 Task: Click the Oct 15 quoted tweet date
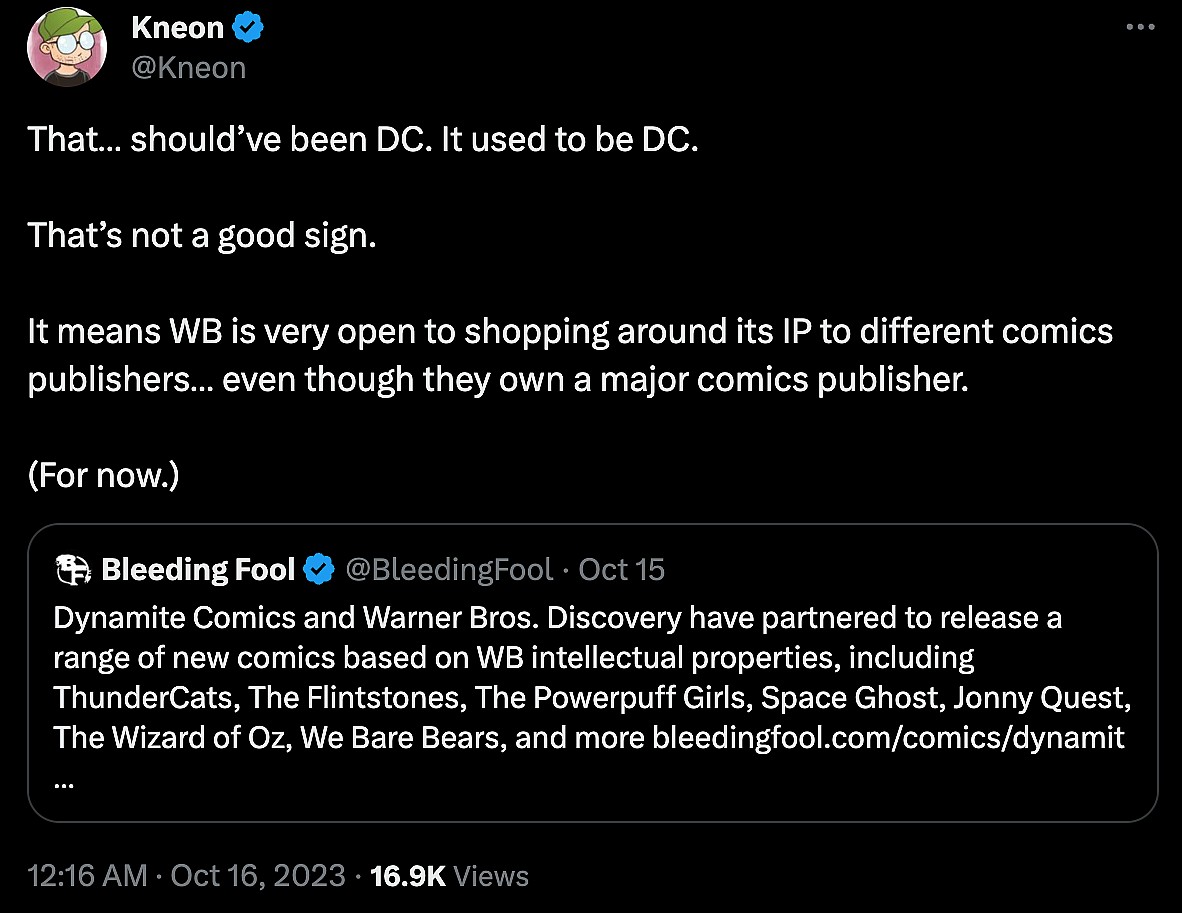(x=621, y=570)
